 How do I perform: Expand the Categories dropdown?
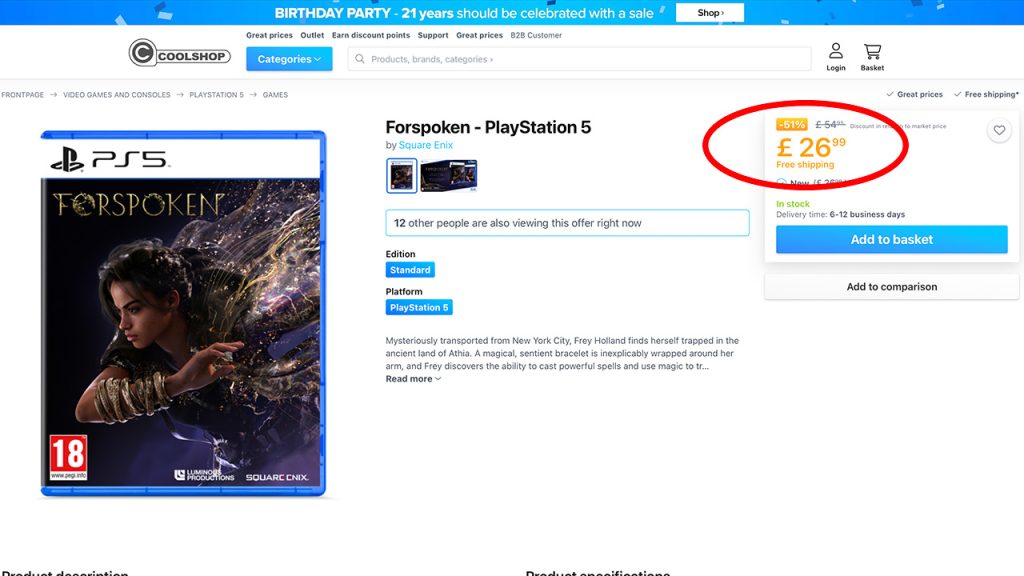point(289,59)
